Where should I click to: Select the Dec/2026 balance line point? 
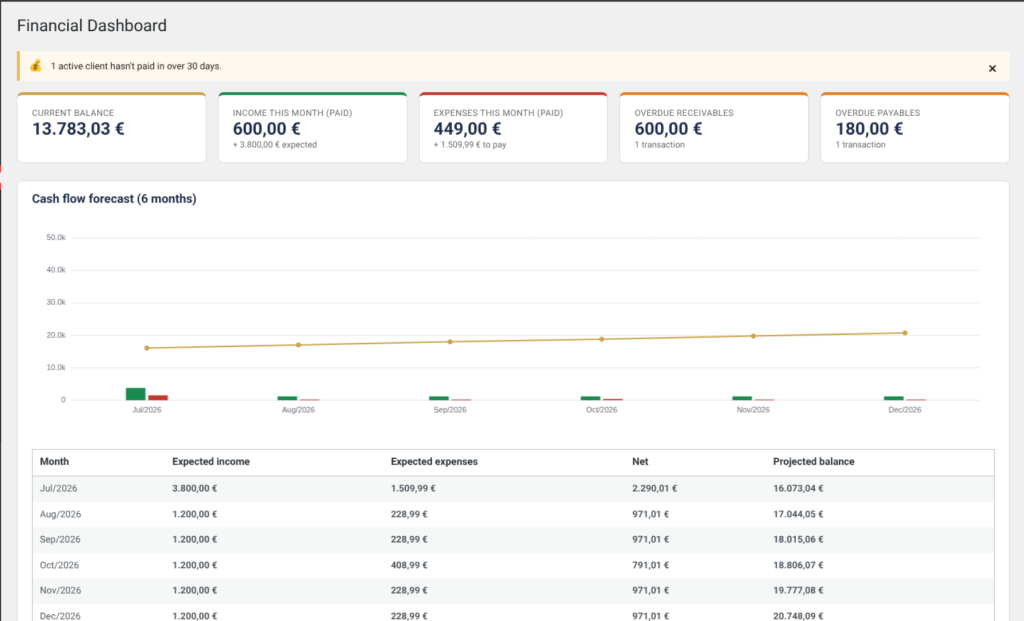[x=904, y=333]
